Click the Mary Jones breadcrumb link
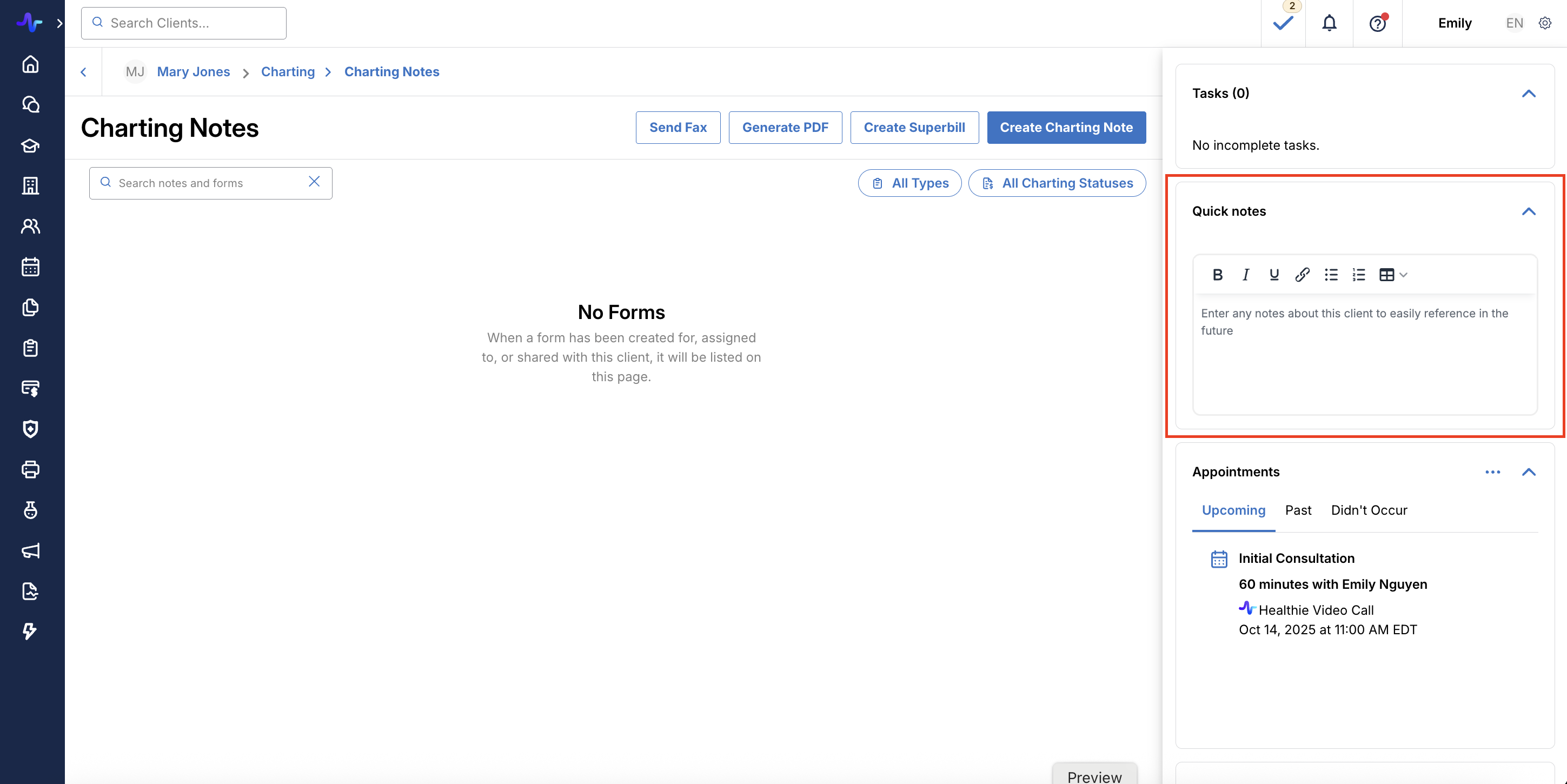Screen dimensions: 1567x784 point(194,72)
